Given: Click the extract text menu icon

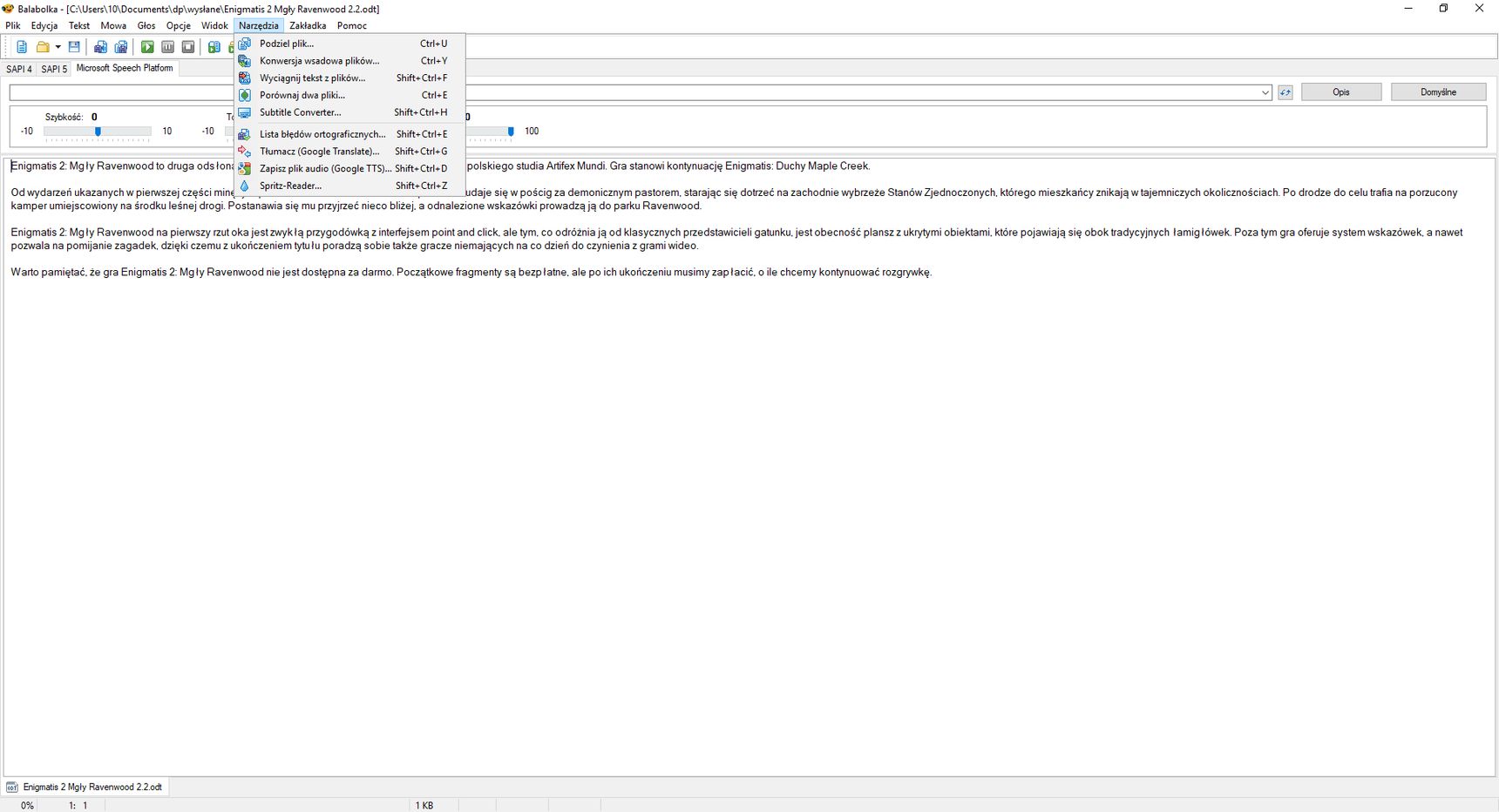Looking at the screenshot, I should pyautogui.click(x=245, y=78).
